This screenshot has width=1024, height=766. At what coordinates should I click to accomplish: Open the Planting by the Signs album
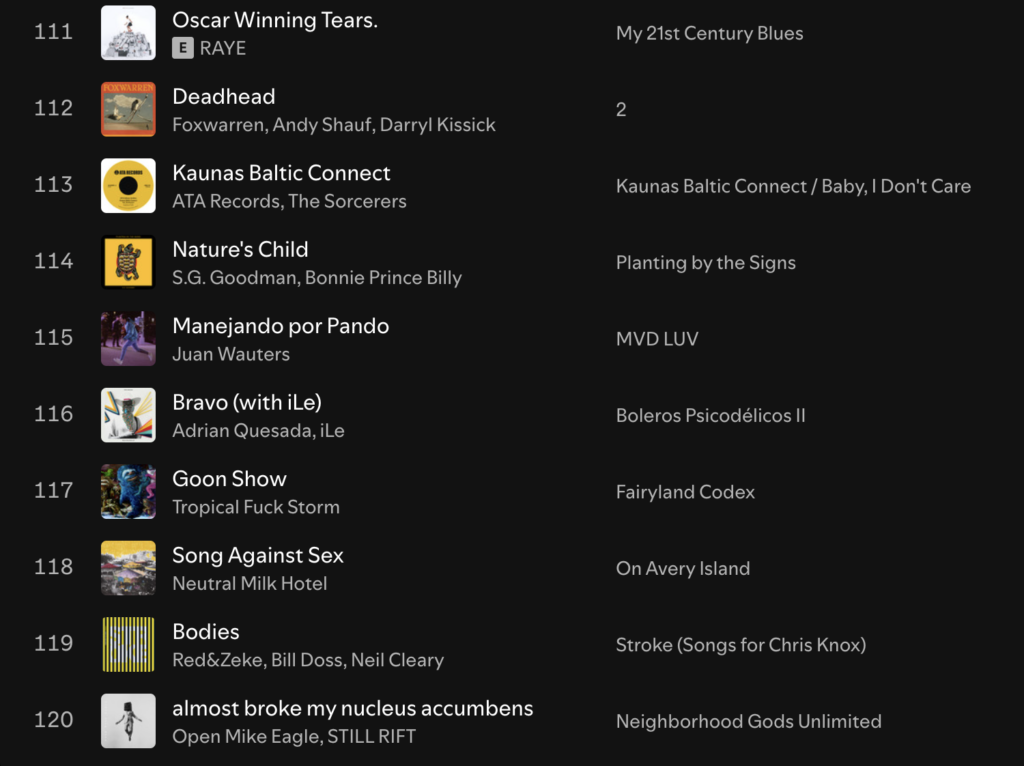click(705, 263)
